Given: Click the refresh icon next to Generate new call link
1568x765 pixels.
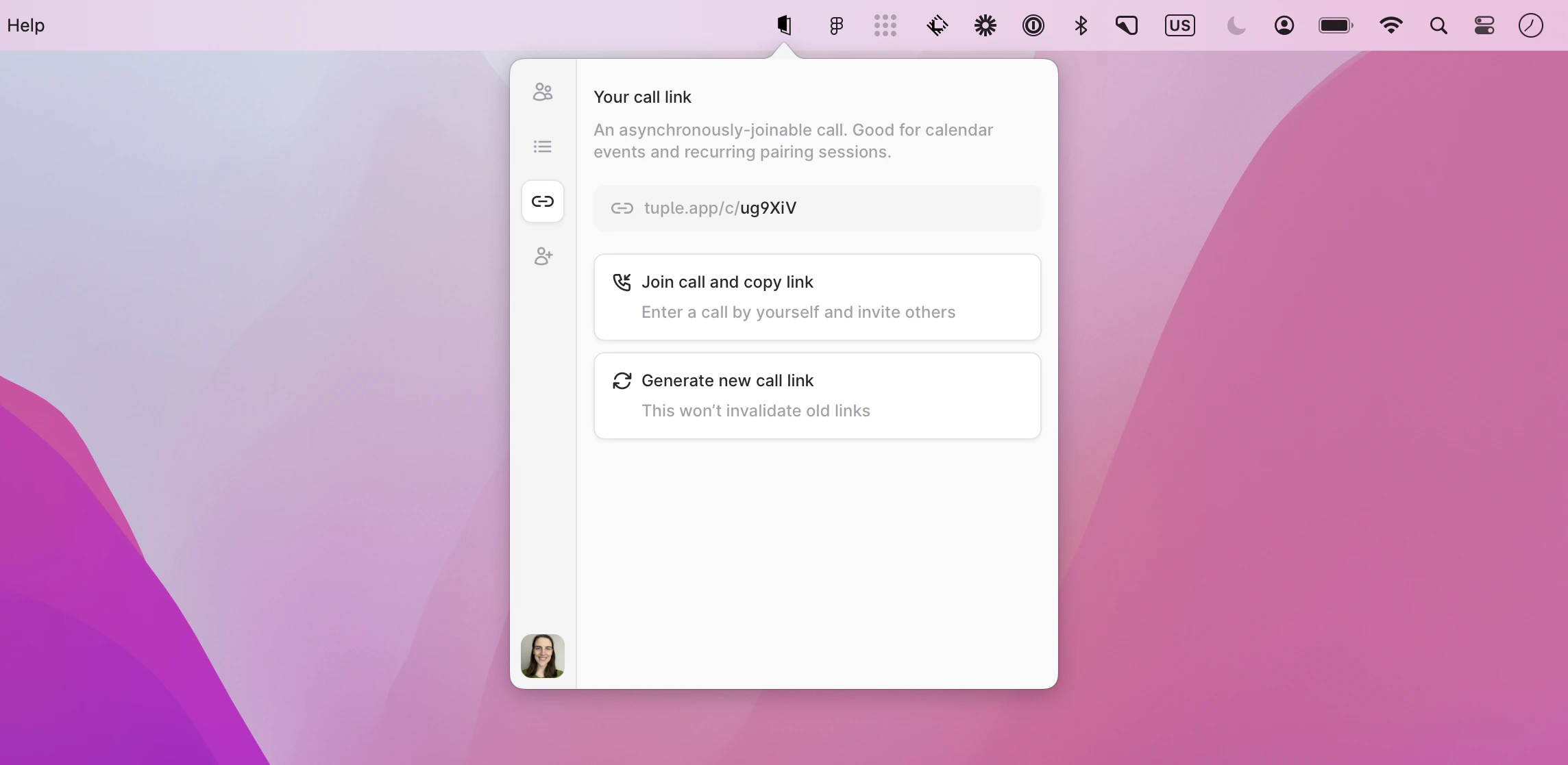Looking at the screenshot, I should tap(622, 380).
